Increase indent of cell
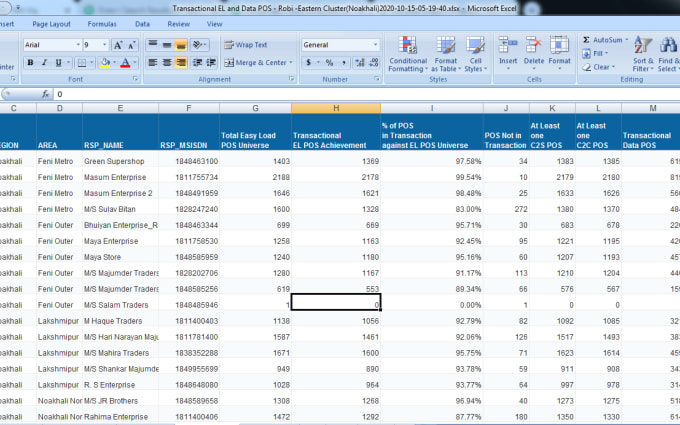The height and width of the screenshot is (425, 680). pyautogui.click(x=211, y=63)
